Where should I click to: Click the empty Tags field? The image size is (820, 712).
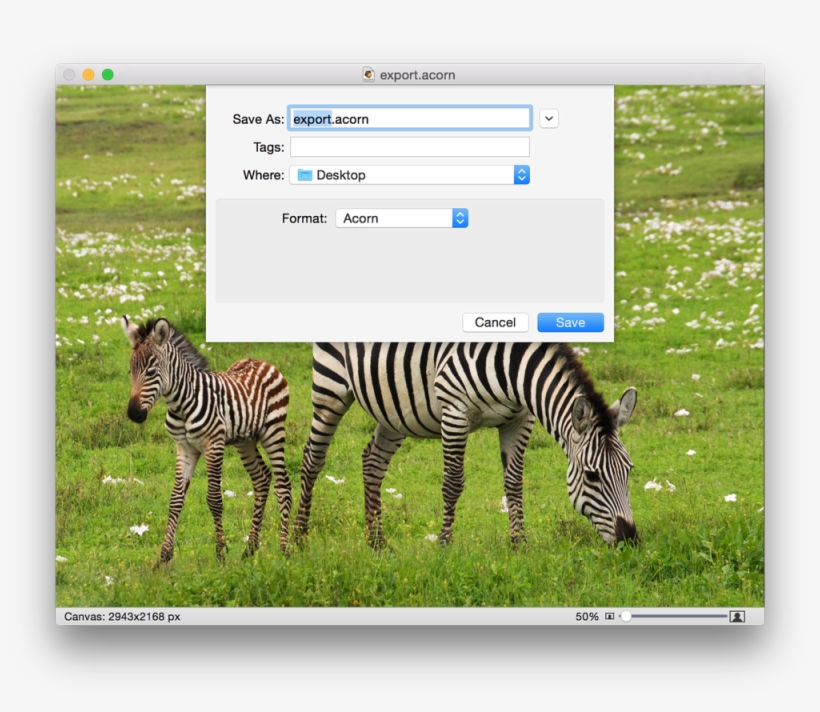409,147
